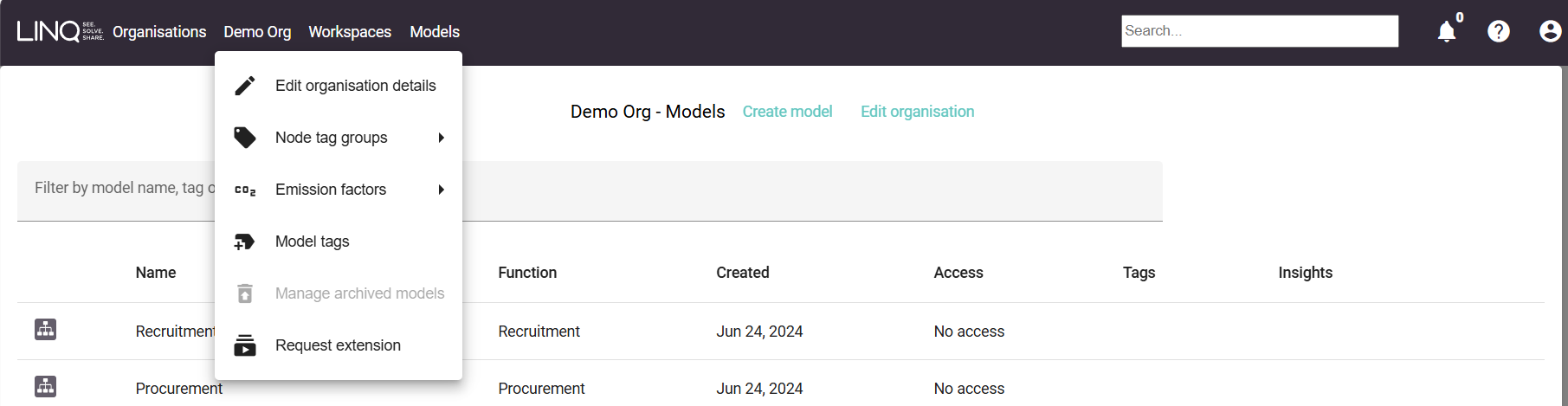The image size is (1568, 406).
Task: Click the Recruitment model hierarchy icon
Action: click(46, 330)
